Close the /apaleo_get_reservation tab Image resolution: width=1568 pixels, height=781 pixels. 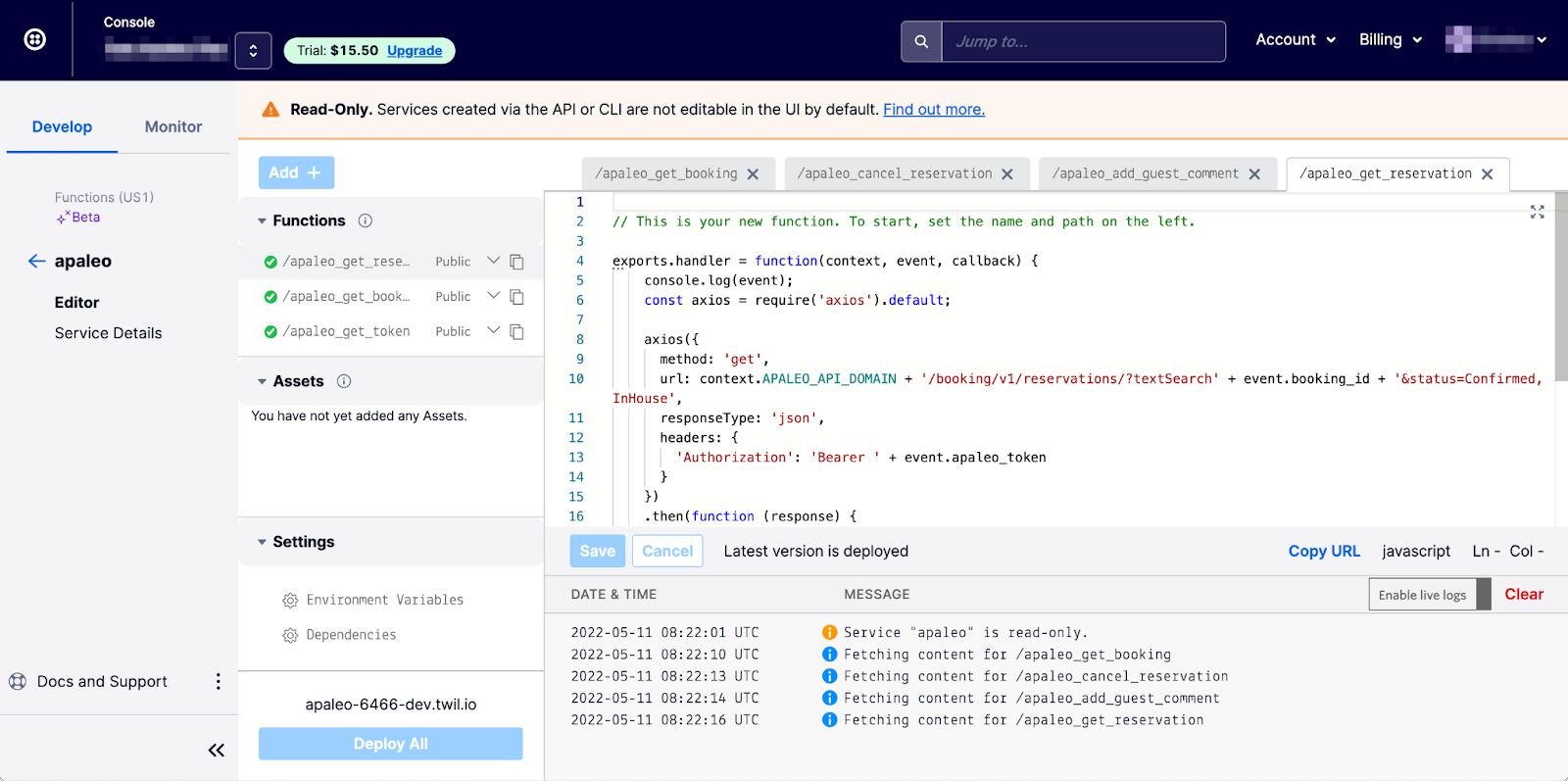1488,174
